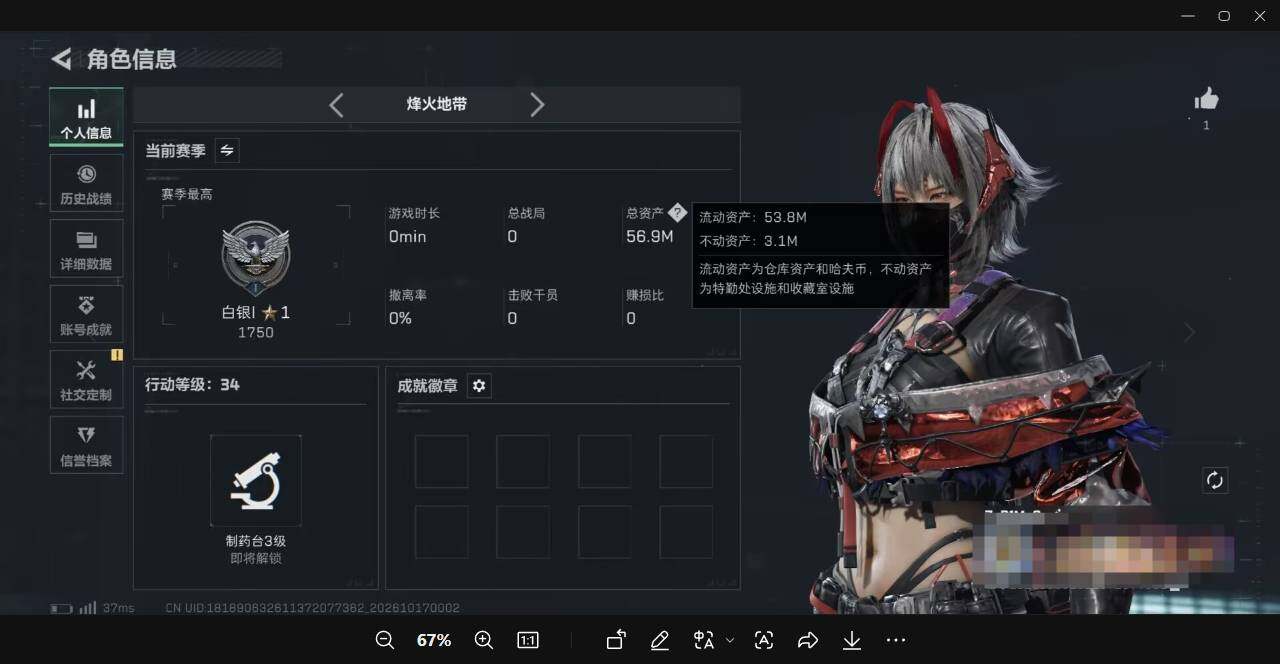Activate the text recognition scan icon
Screen dimensions: 1280x664
coord(764,640)
